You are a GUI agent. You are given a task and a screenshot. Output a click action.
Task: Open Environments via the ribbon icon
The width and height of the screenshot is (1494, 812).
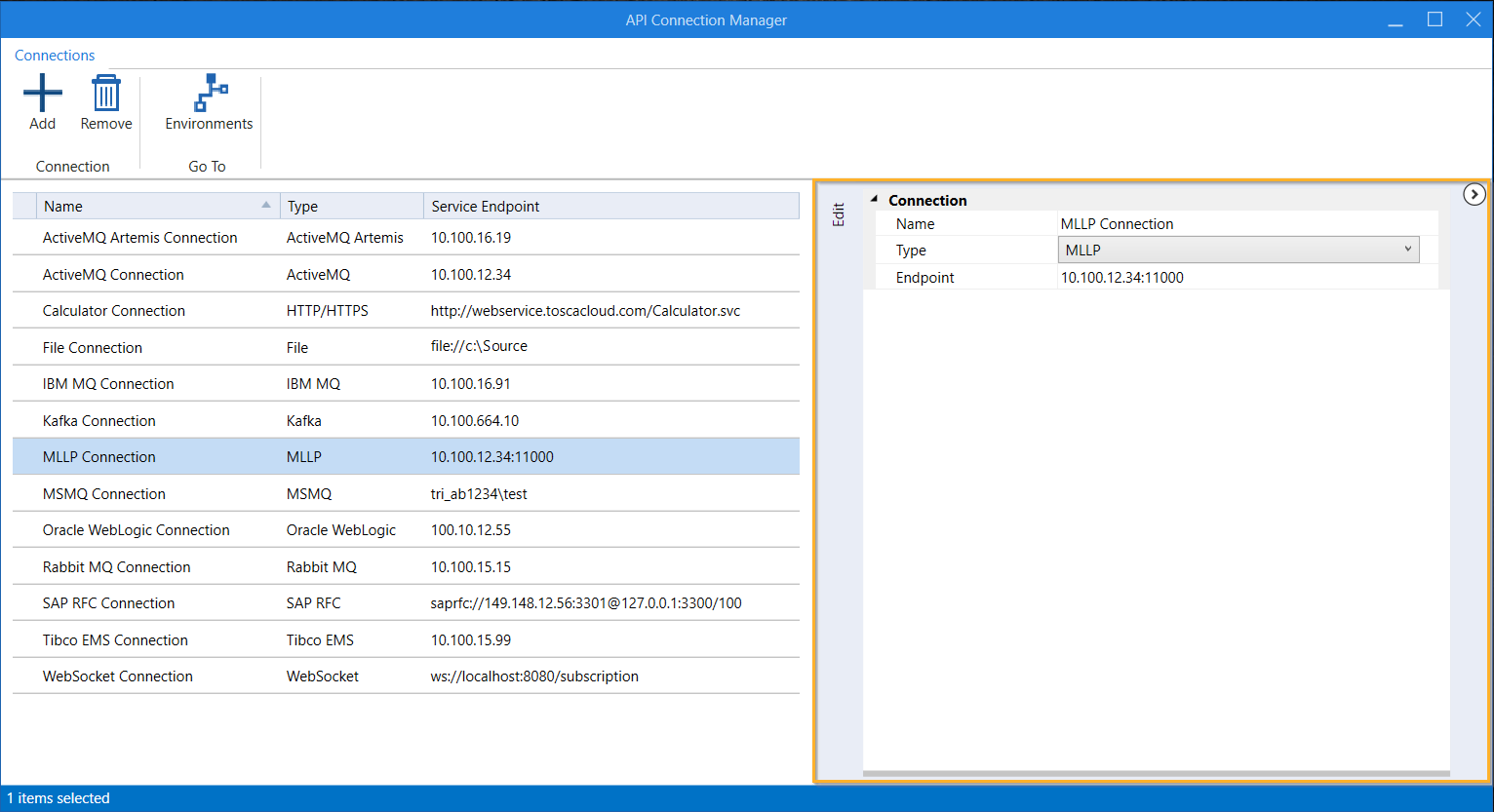tap(210, 94)
